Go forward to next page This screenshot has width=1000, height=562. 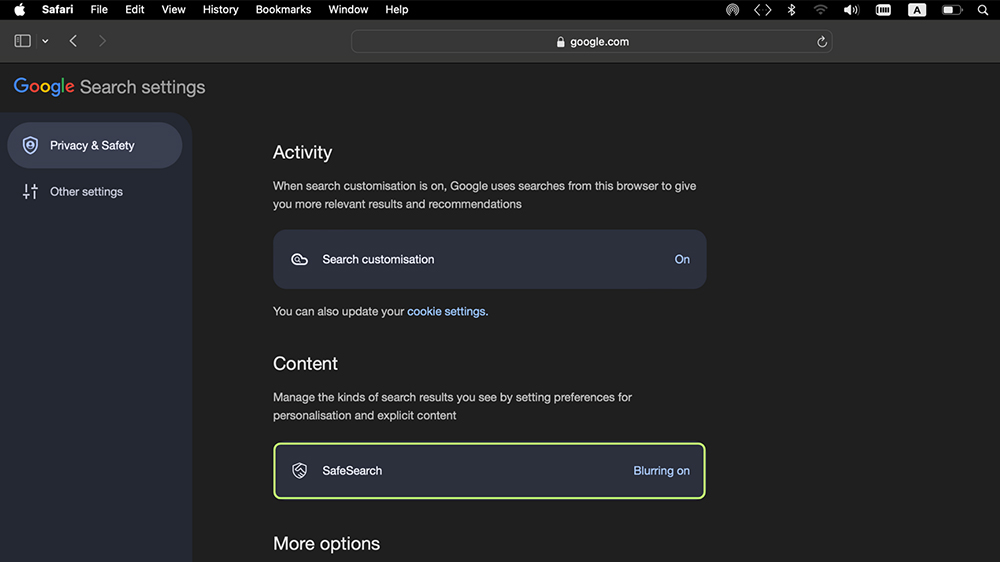click(102, 41)
